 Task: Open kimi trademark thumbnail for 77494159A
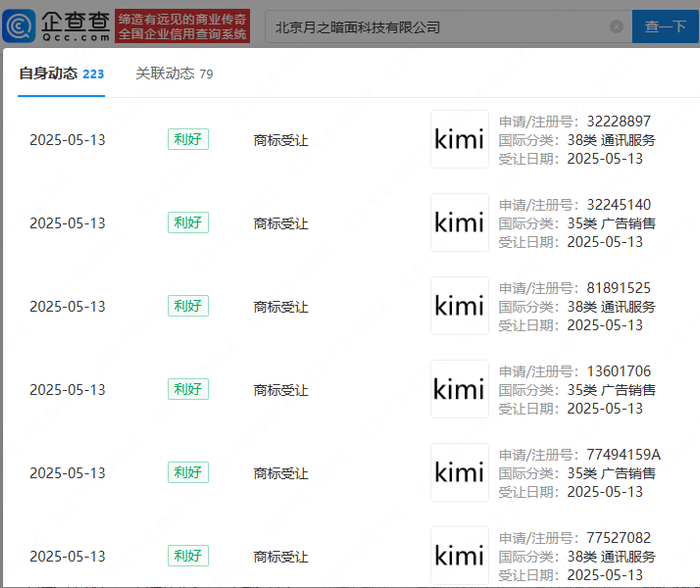(459, 472)
